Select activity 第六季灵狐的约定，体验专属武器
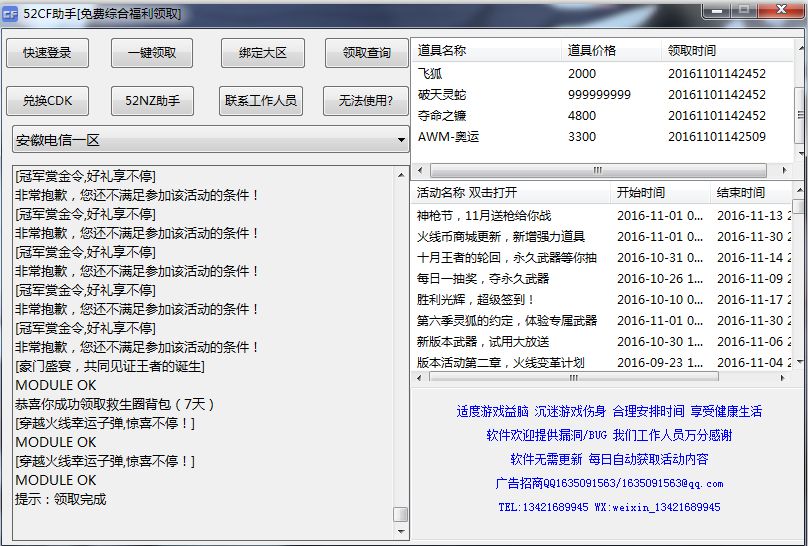Viewport: 808px width, 546px height. pyautogui.click(x=603, y=320)
